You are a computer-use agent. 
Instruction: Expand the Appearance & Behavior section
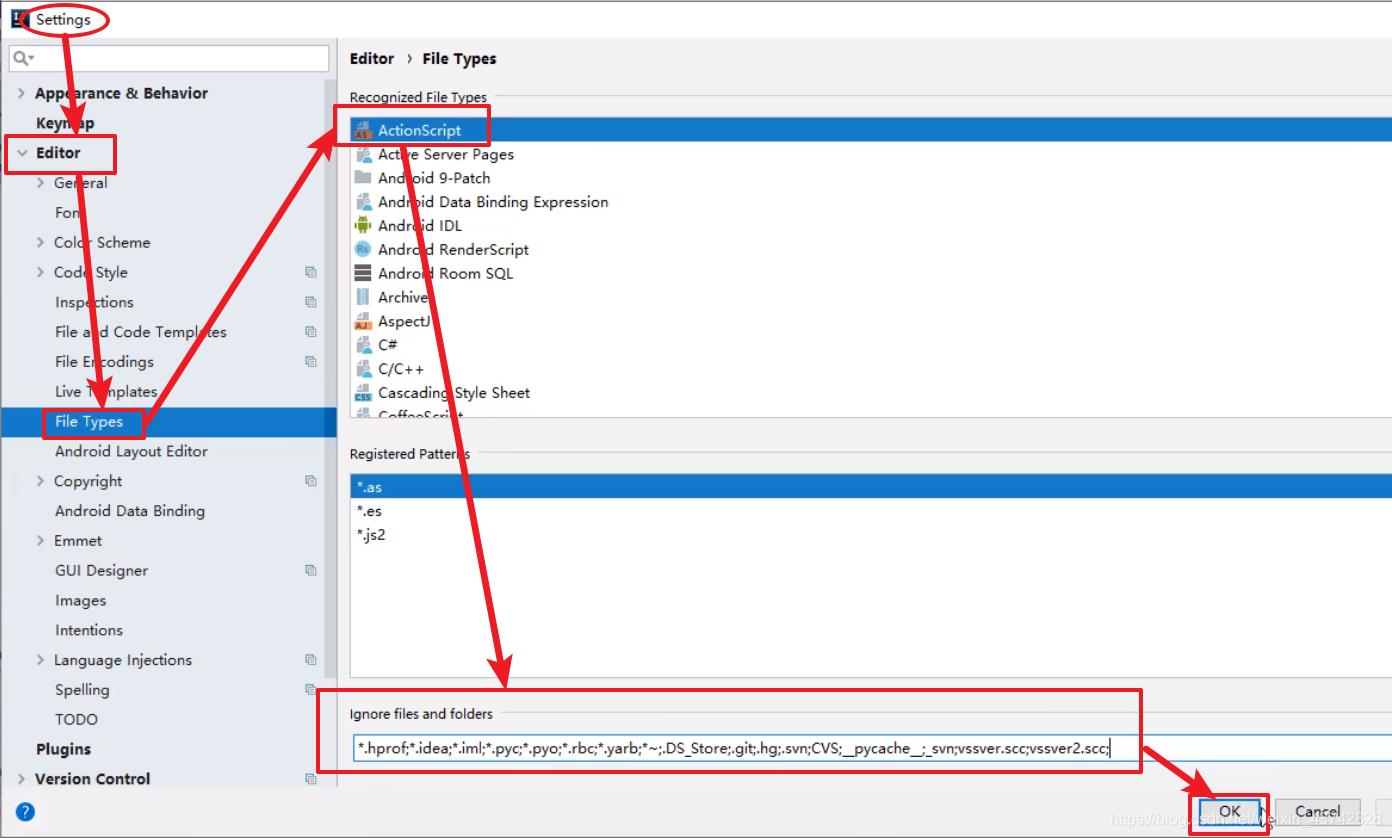(x=22, y=93)
